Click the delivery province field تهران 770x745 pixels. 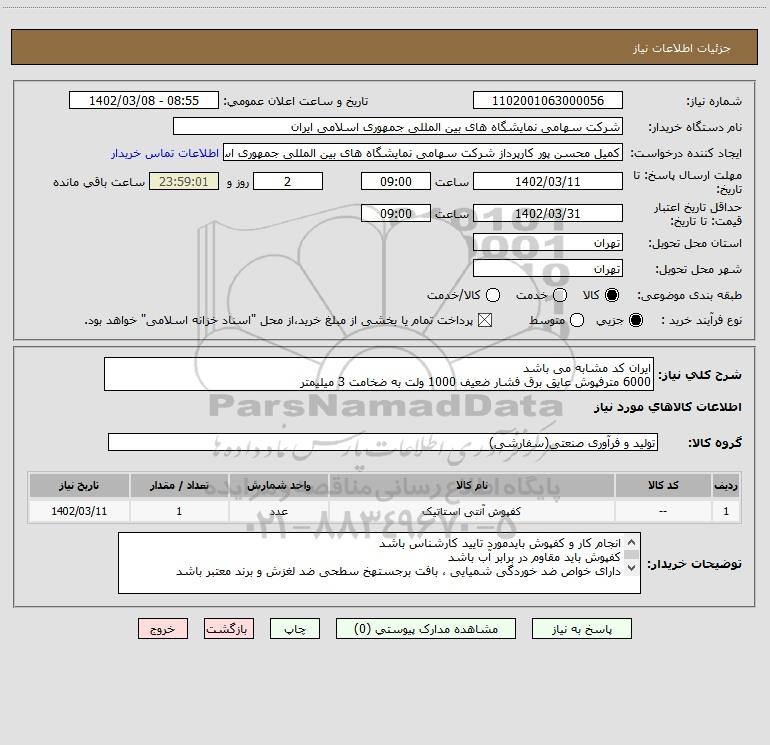548,242
